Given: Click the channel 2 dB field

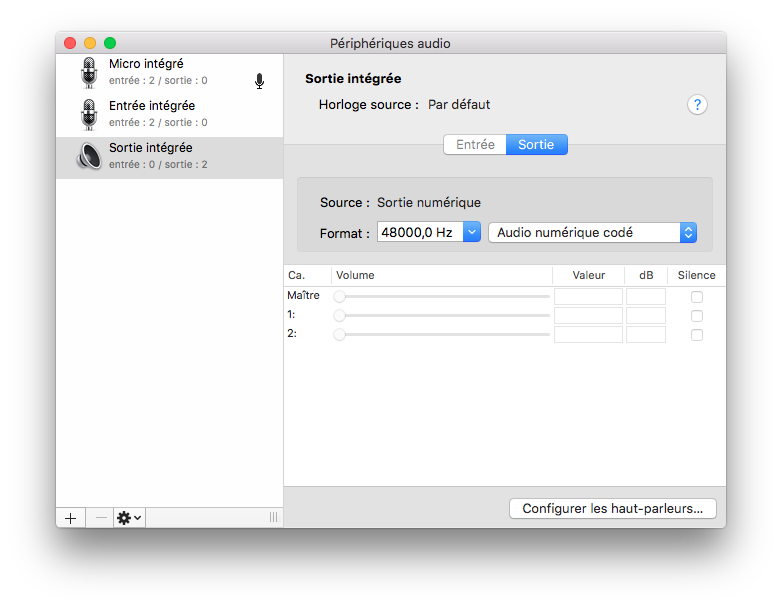Looking at the screenshot, I should [x=646, y=335].
